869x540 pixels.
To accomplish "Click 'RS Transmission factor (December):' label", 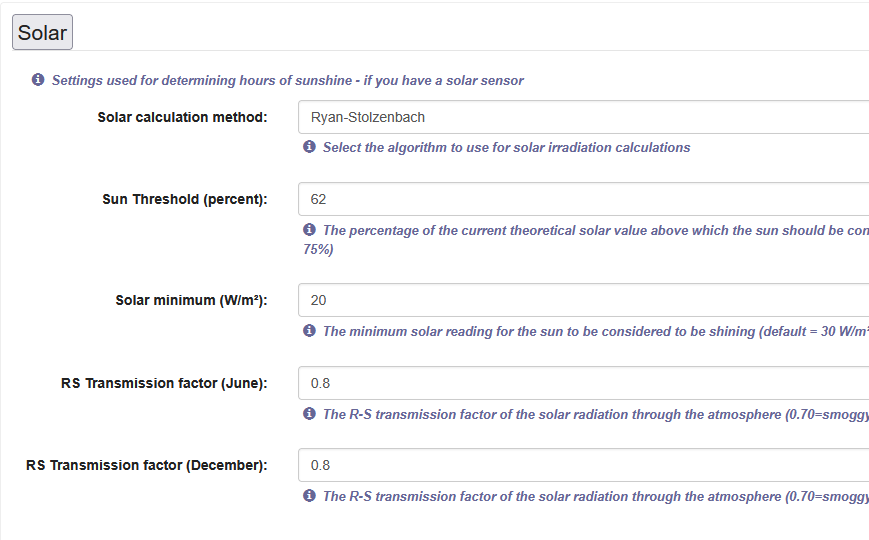I will tap(147, 465).
